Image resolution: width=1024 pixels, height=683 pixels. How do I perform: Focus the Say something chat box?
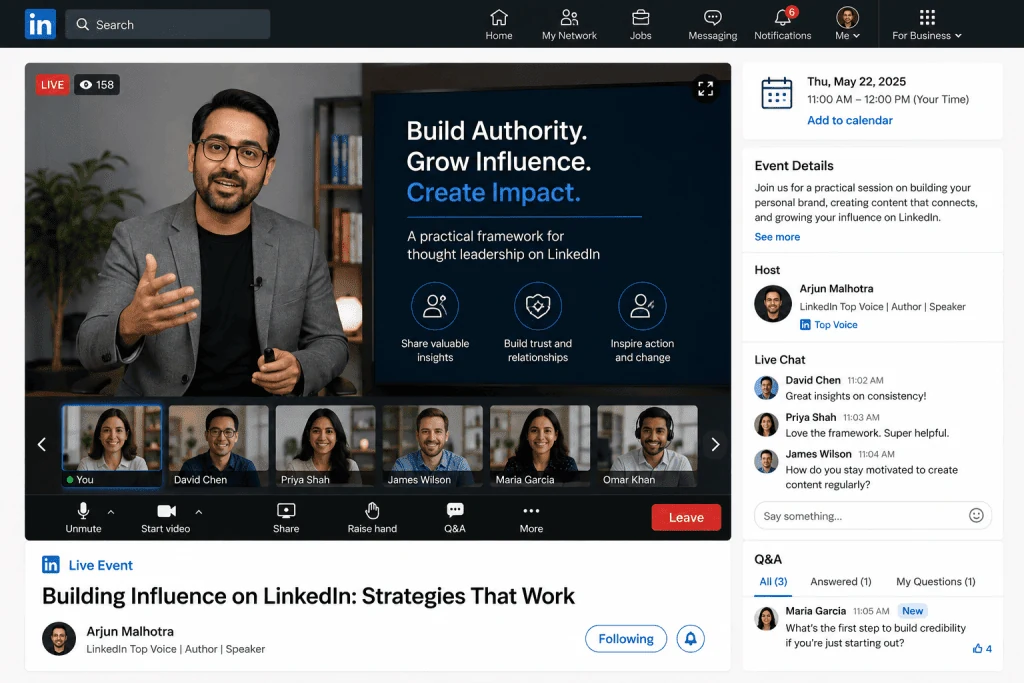872,516
